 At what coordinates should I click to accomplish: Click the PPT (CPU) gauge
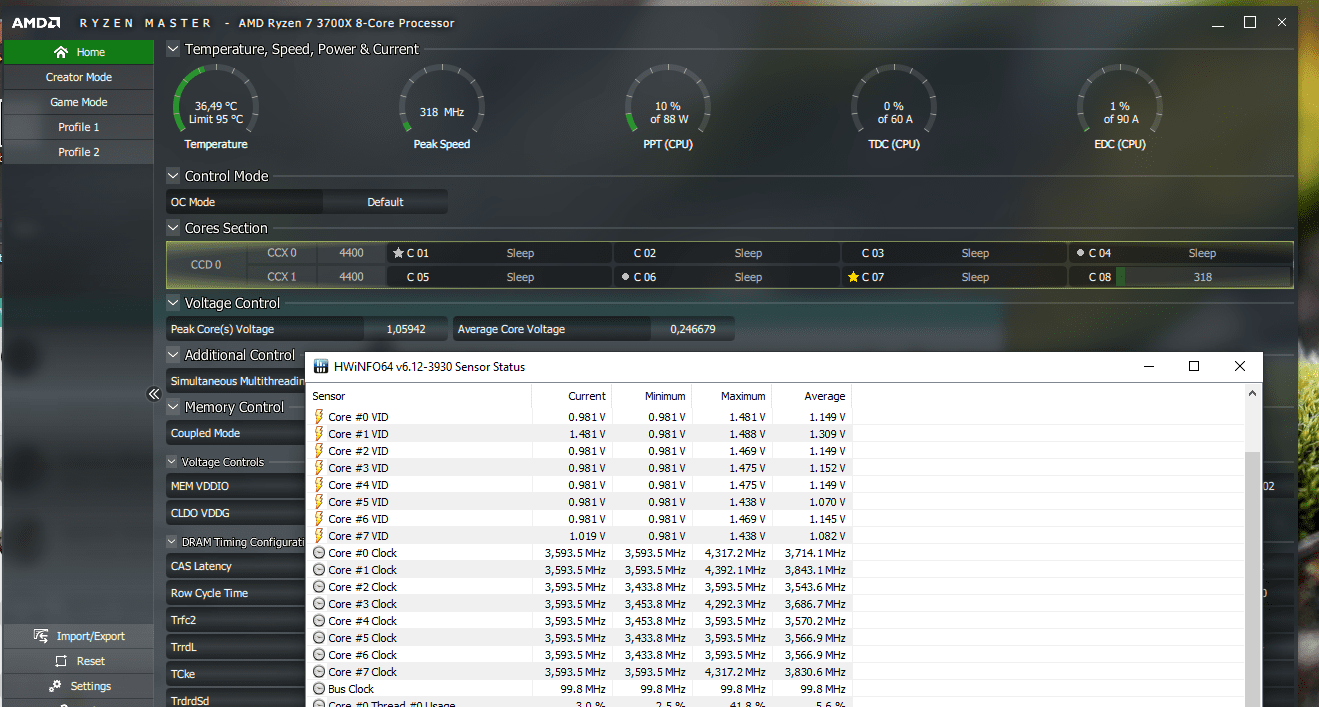668,108
